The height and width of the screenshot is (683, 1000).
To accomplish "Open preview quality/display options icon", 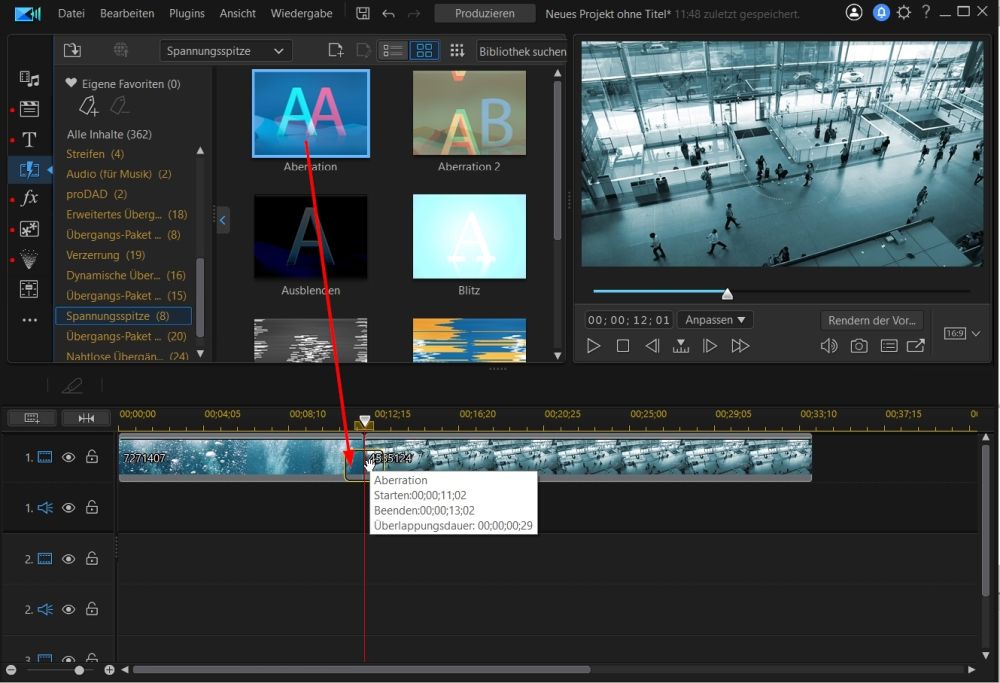I will point(888,346).
